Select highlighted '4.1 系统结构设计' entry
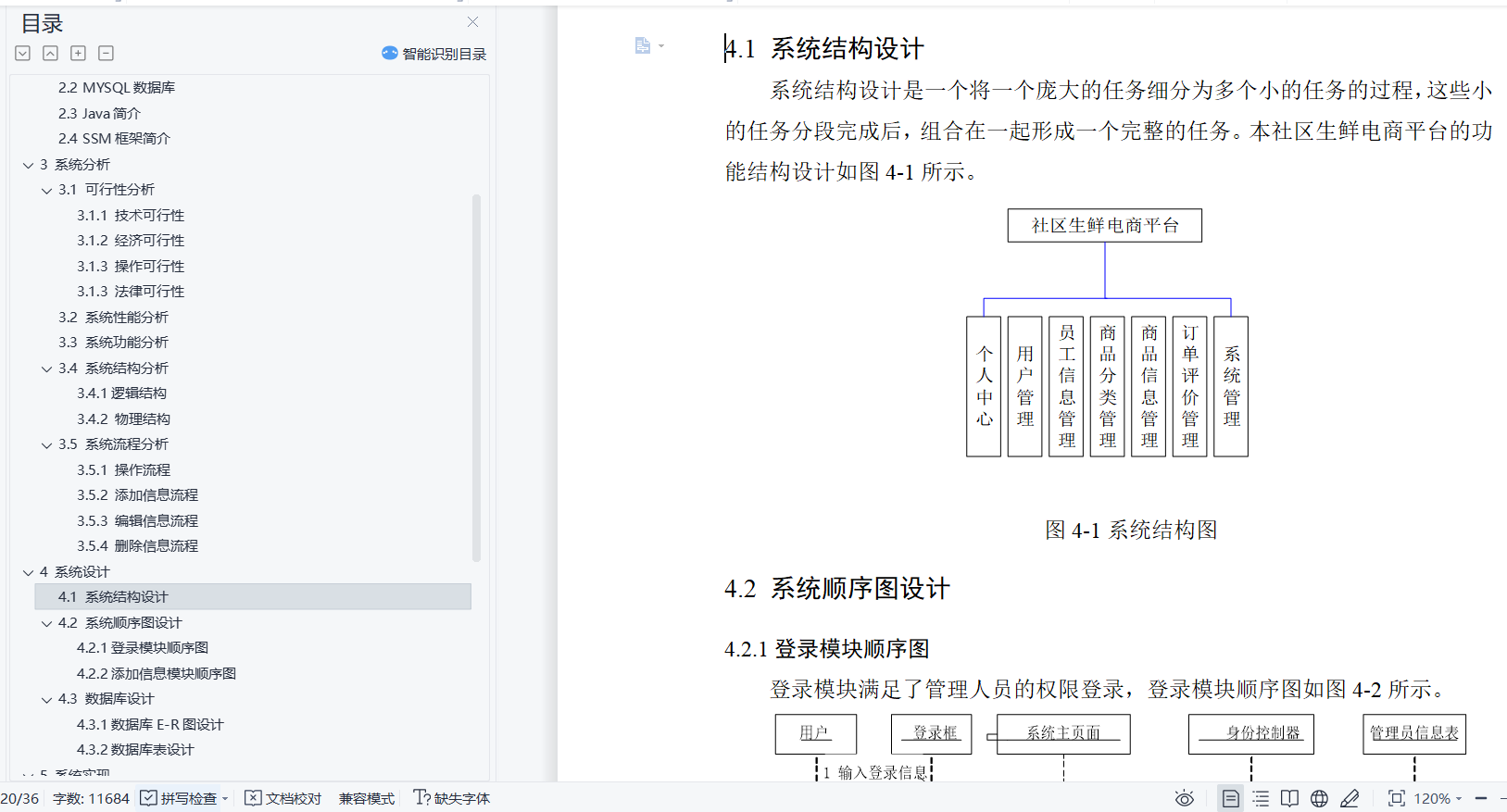 [x=253, y=597]
